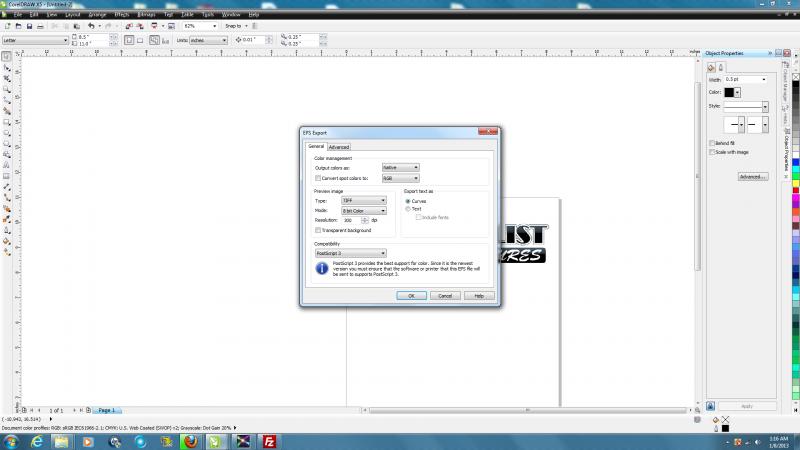Open the Bitmaps menu
The image size is (800, 450).
pos(146,15)
